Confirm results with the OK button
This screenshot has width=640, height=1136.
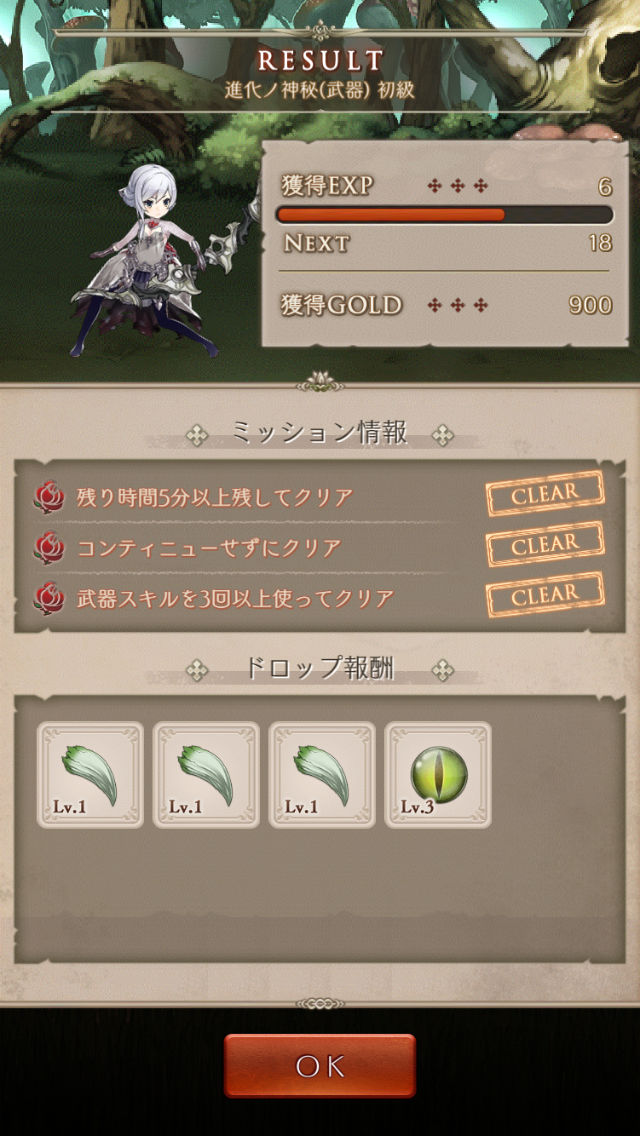[x=320, y=1065]
